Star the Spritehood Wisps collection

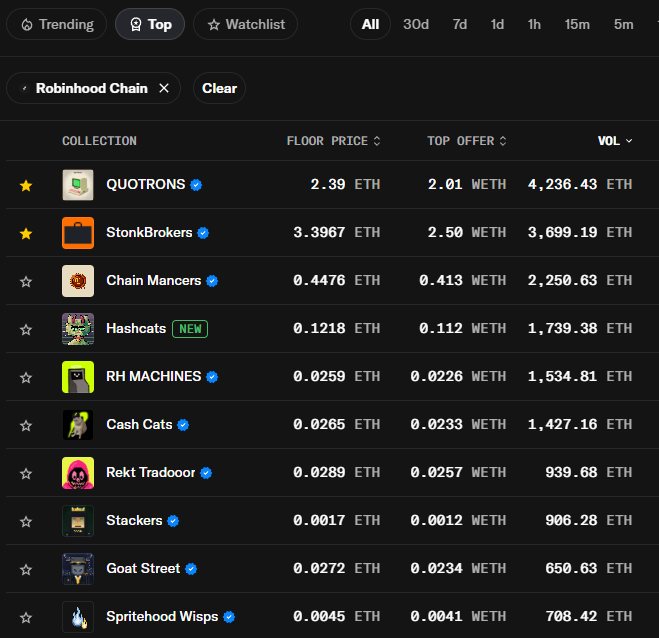[x=26, y=617]
